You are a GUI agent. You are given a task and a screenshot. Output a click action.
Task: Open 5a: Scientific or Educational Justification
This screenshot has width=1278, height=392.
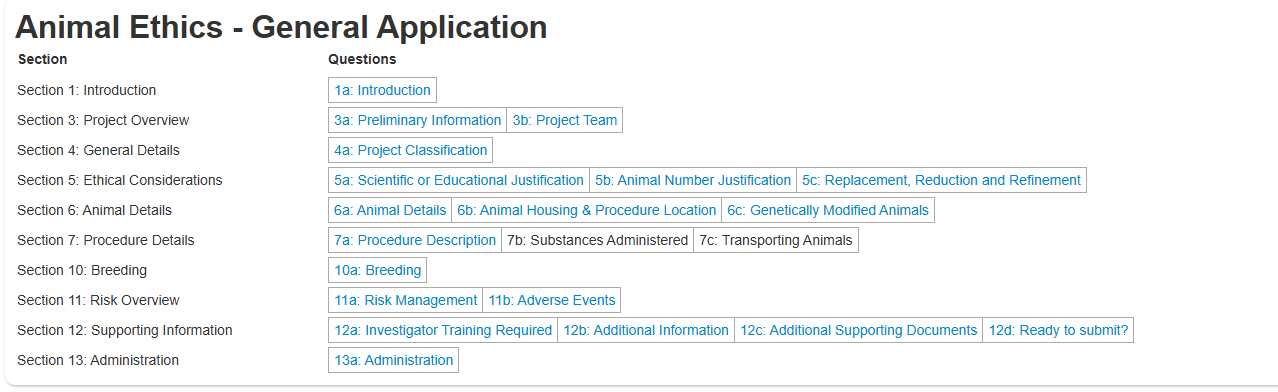pos(459,180)
